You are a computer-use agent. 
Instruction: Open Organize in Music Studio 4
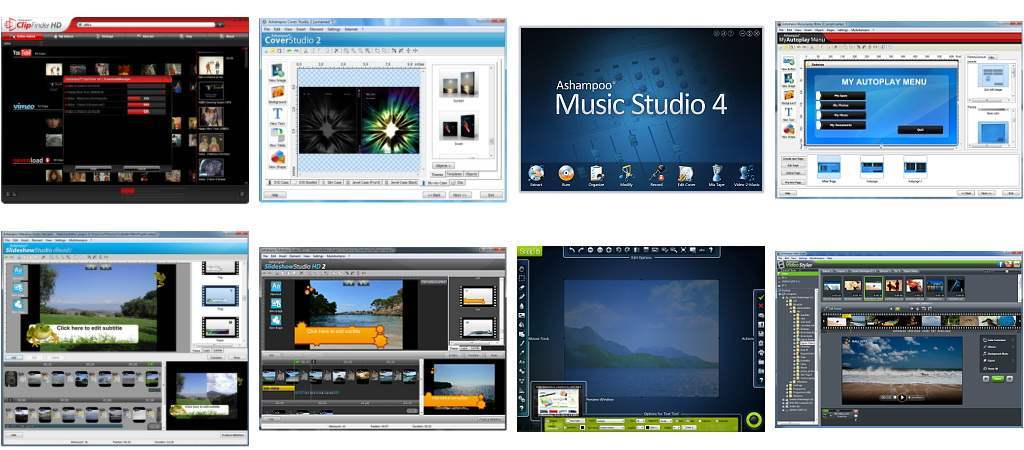coord(596,175)
